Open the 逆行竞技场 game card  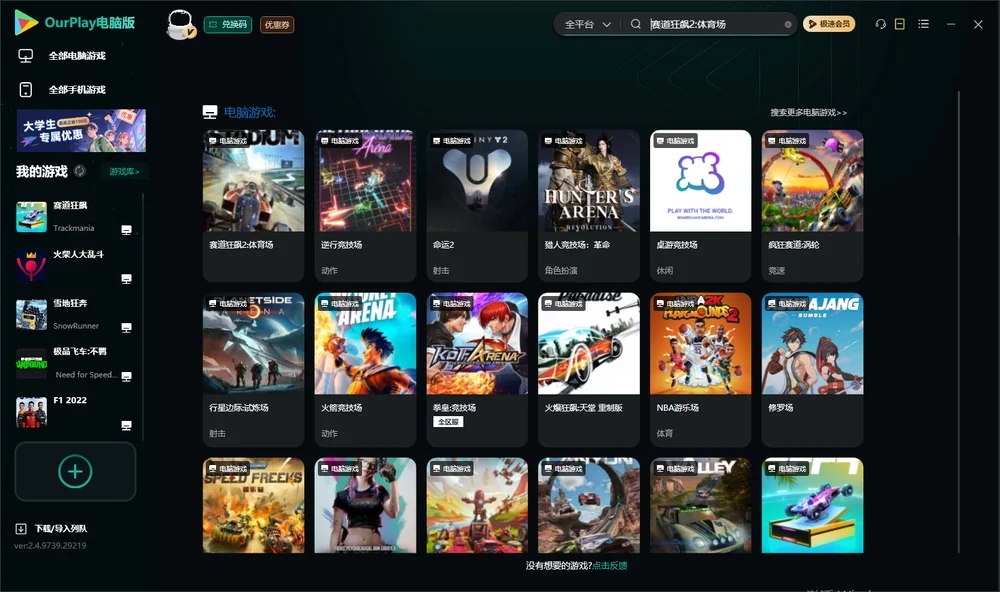click(x=365, y=205)
